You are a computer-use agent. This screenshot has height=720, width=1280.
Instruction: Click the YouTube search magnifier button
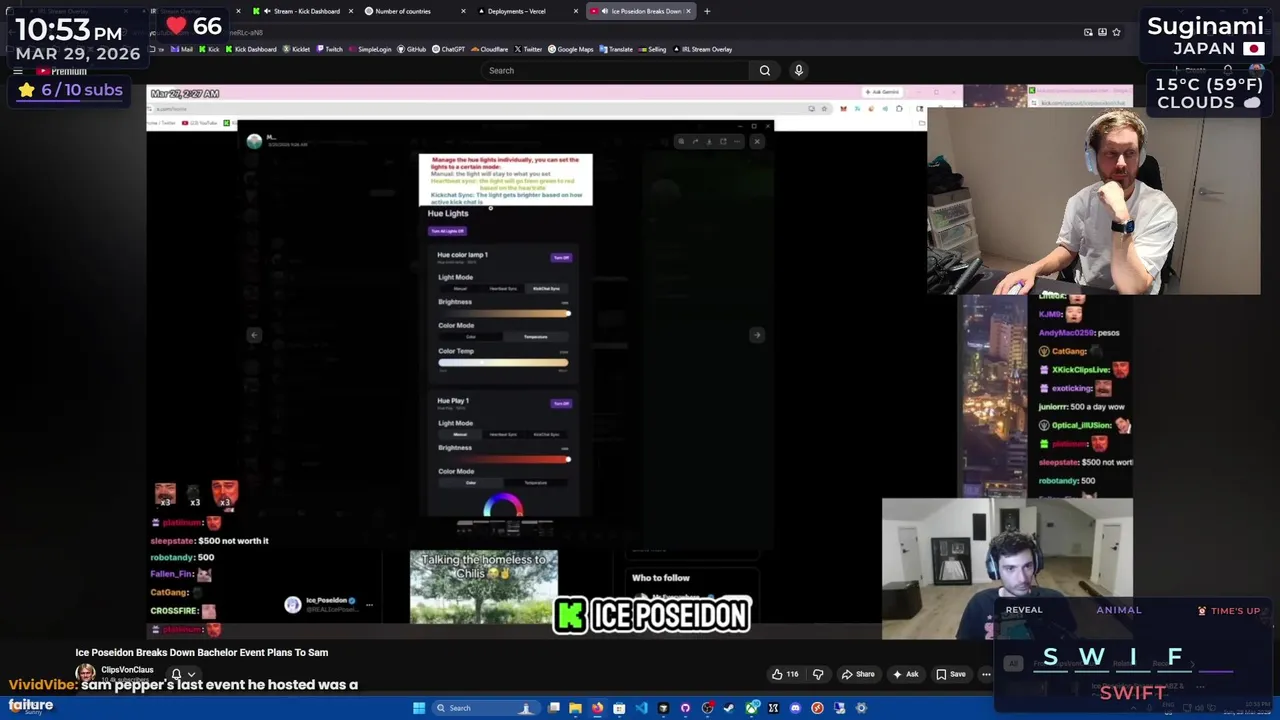click(x=765, y=70)
